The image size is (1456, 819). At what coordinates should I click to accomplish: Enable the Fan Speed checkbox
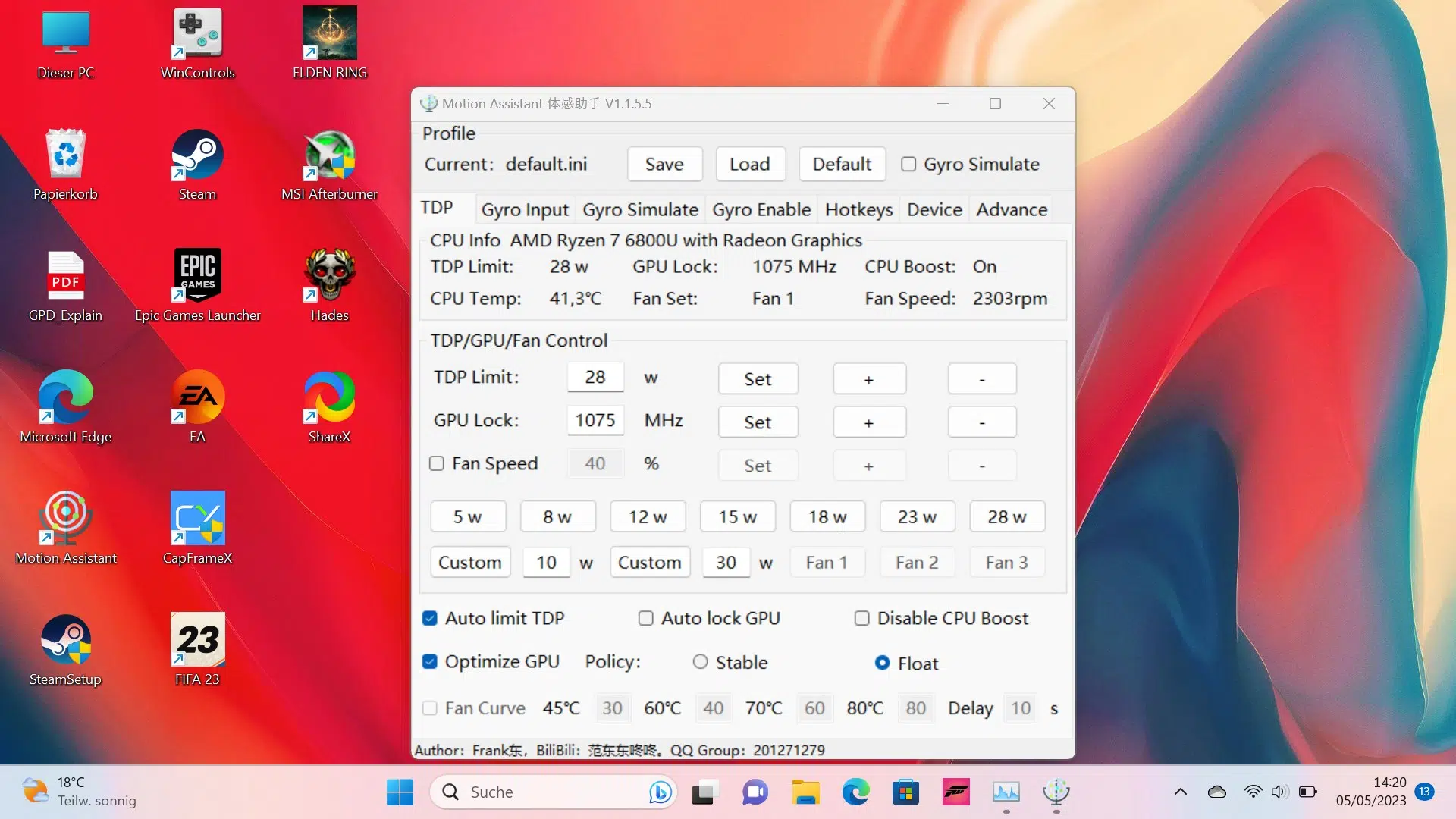point(437,463)
